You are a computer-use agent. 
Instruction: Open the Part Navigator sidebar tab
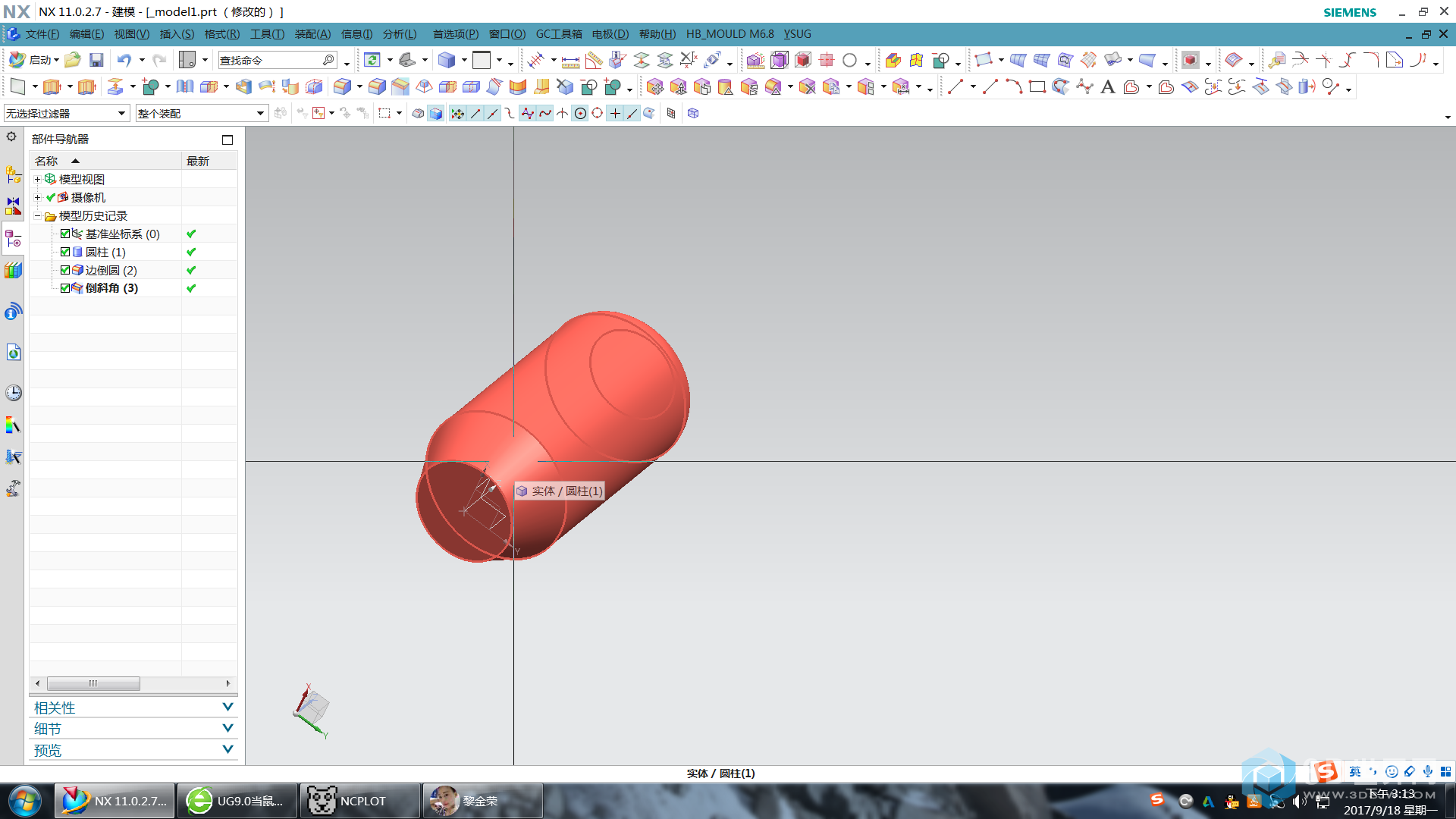click(x=13, y=240)
